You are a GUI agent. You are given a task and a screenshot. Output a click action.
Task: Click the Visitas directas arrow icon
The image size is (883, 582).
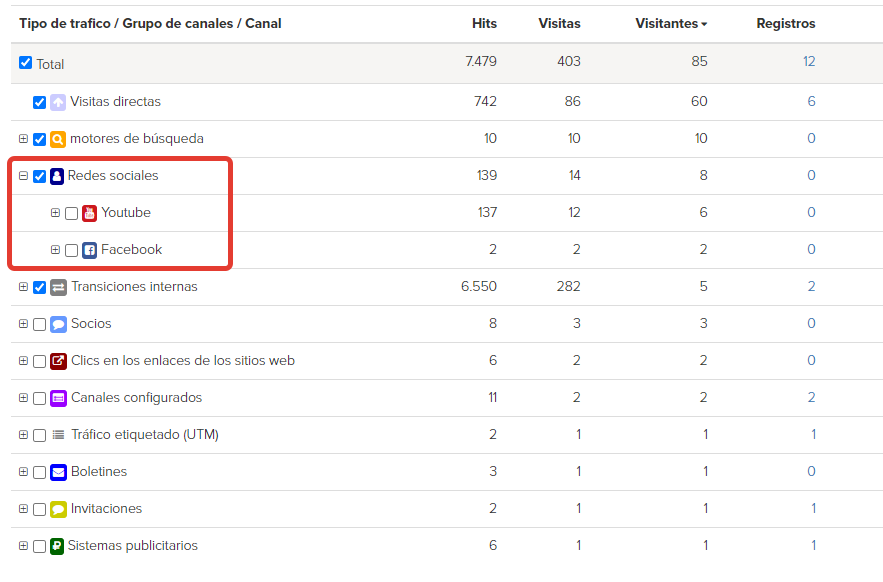click(57, 102)
